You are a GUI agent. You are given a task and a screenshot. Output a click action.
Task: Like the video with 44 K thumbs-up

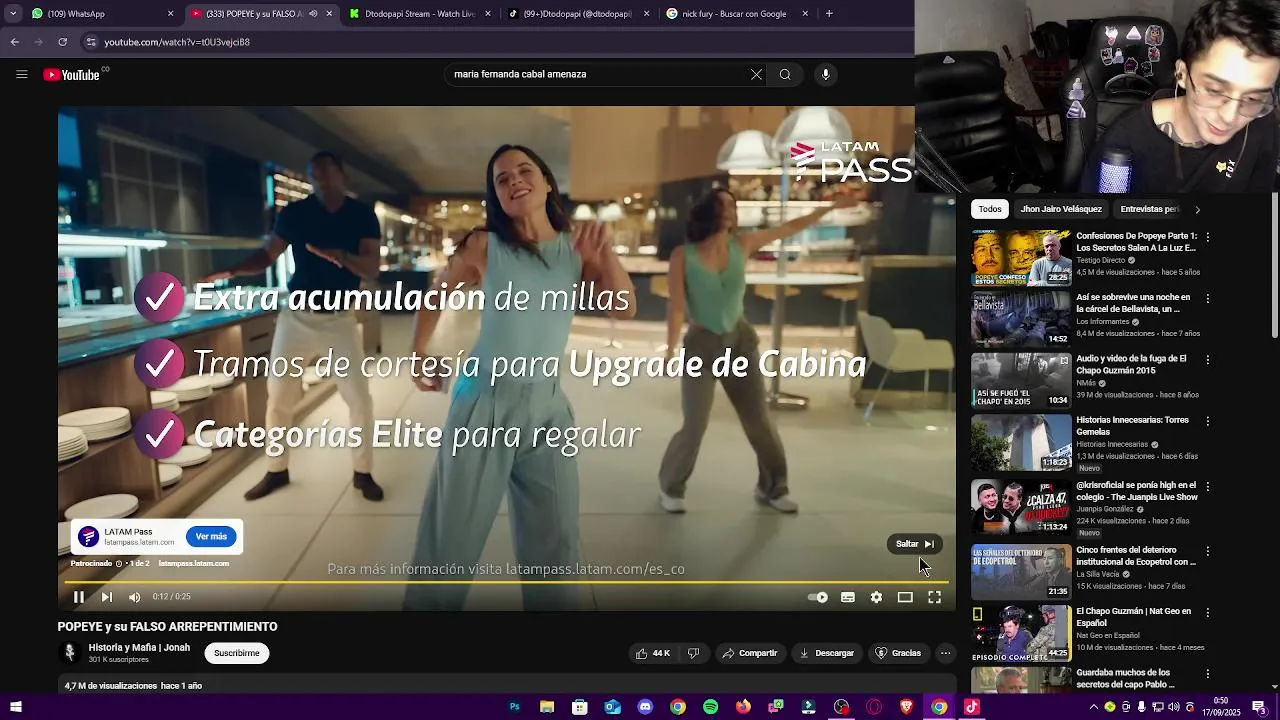pyautogui.click(x=653, y=653)
